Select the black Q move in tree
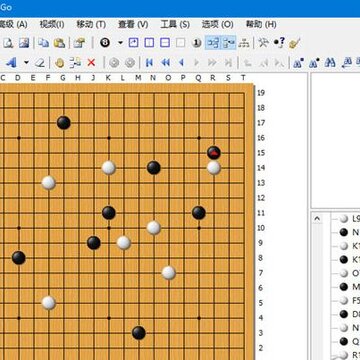 349,341
